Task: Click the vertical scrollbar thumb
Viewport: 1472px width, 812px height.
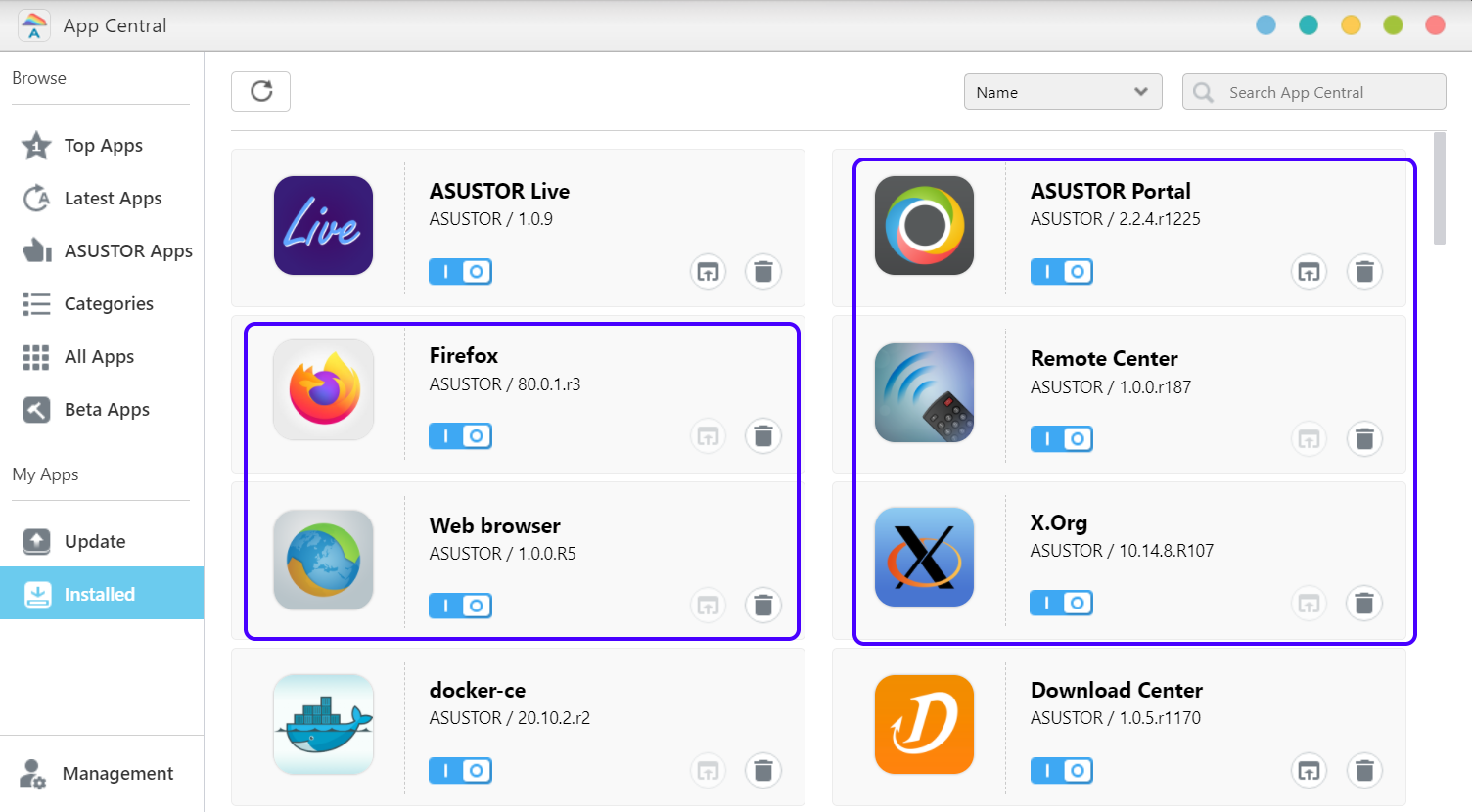Action: [x=1439, y=188]
